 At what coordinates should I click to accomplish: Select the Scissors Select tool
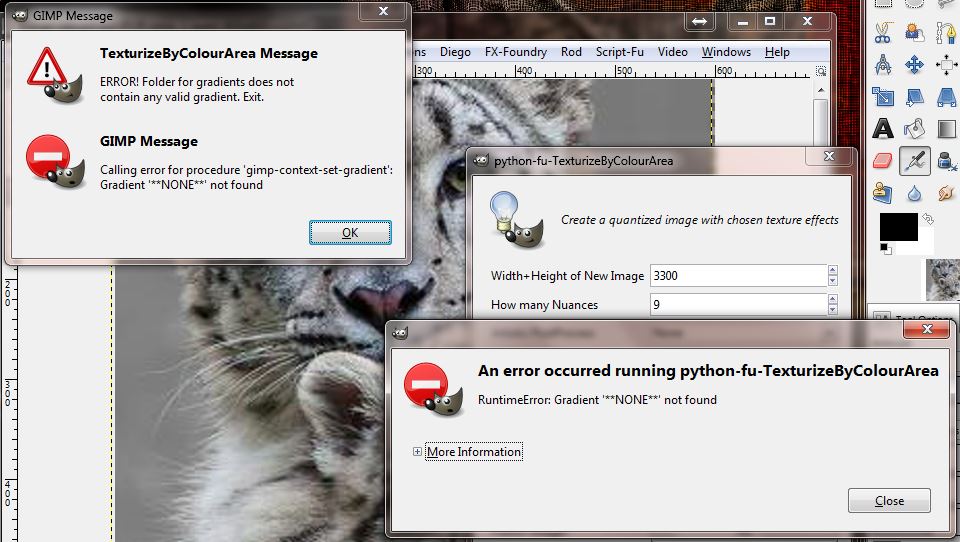click(882, 32)
